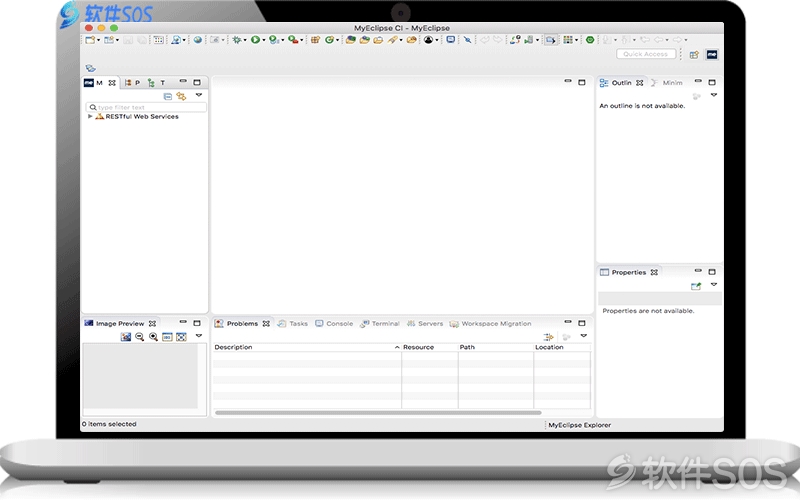Expand the RESTful Web Services tree node

90,116
